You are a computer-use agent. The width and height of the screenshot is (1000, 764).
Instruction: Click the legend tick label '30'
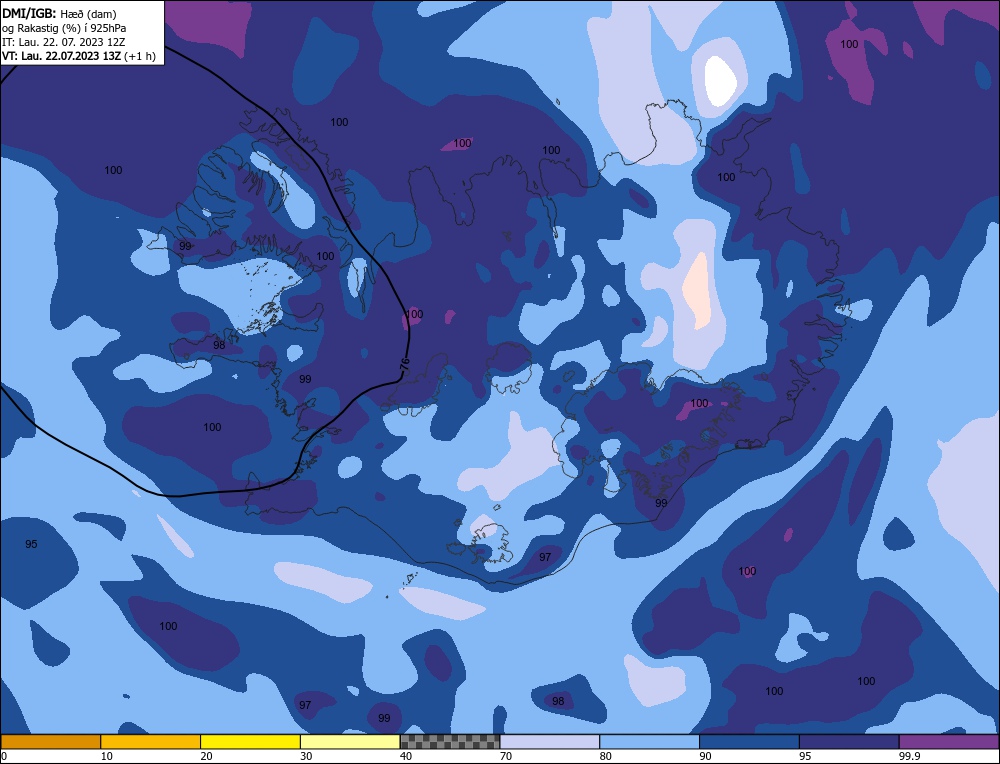[x=305, y=756]
